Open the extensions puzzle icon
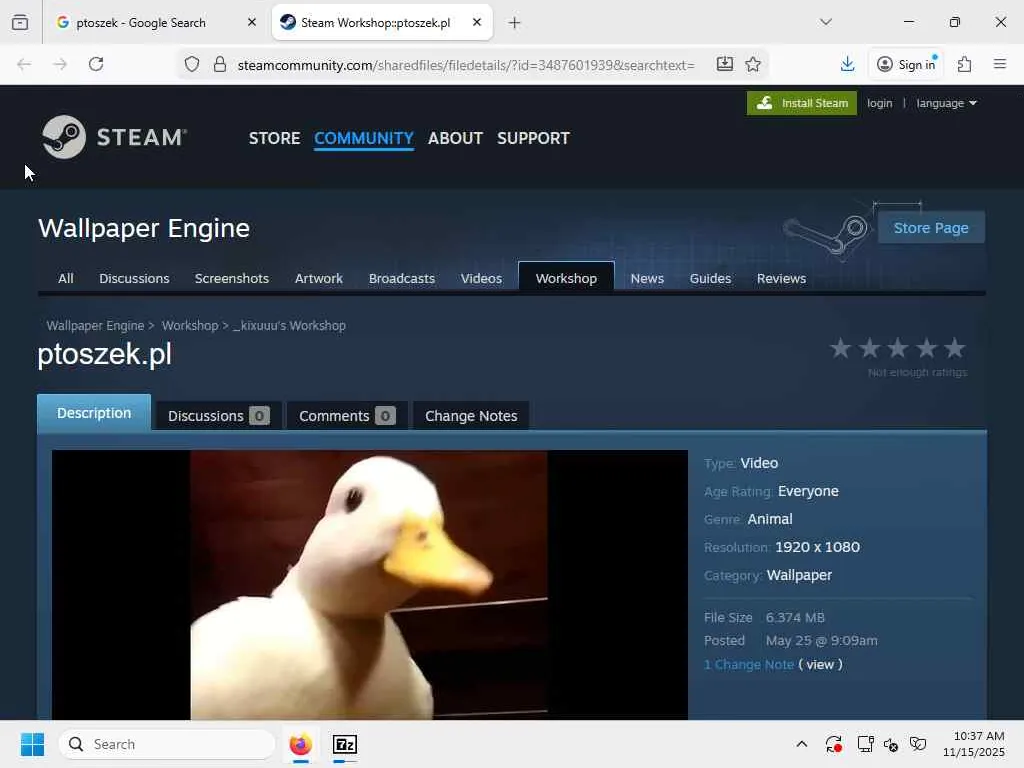This screenshot has height=768, width=1024. (964, 64)
